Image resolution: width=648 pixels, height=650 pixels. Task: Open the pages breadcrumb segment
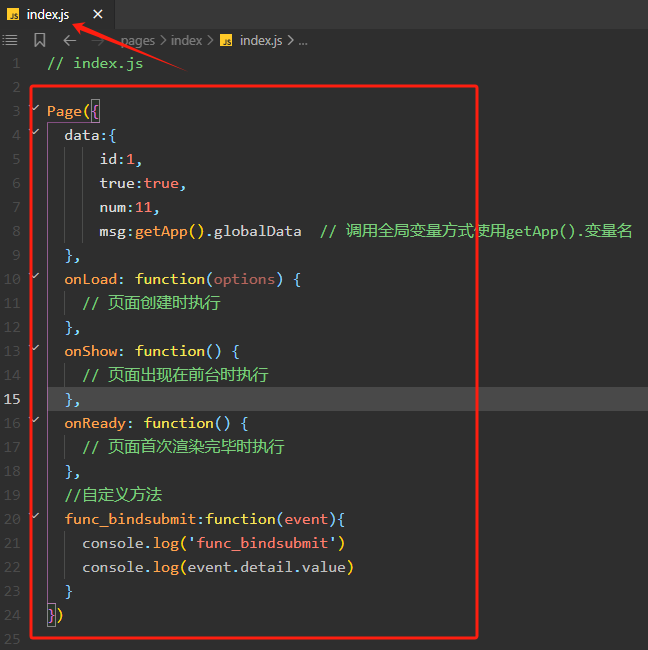[x=138, y=41]
